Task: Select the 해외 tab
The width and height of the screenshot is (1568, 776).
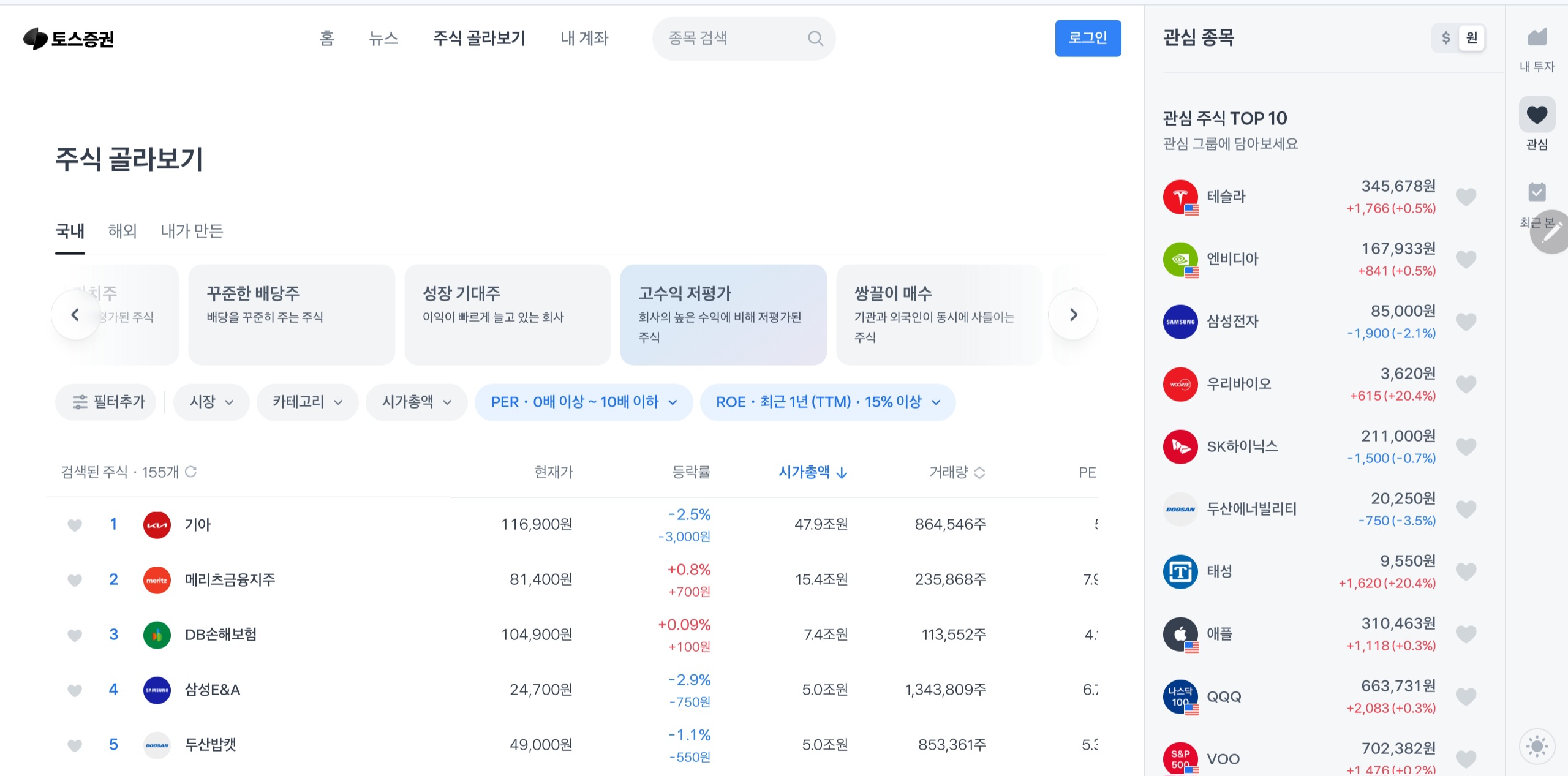Action: pyautogui.click(x=123, y=232)
